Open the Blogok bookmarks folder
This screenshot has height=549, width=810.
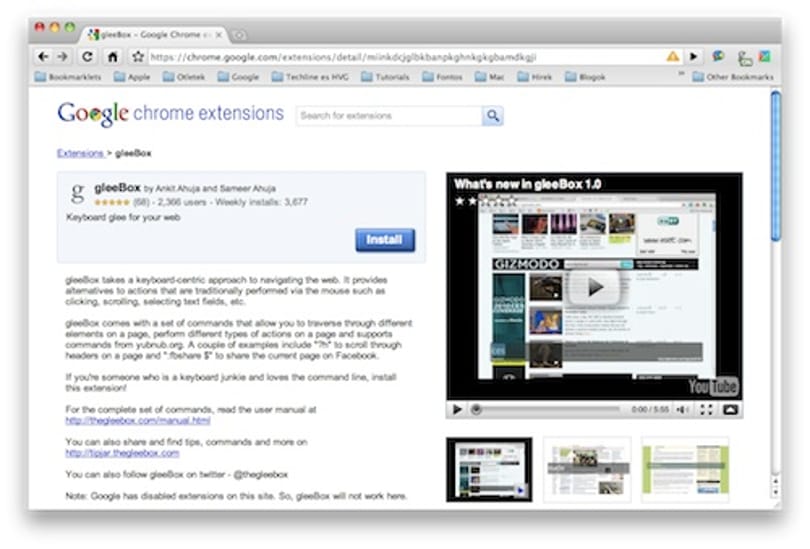[x=585, y=77]
